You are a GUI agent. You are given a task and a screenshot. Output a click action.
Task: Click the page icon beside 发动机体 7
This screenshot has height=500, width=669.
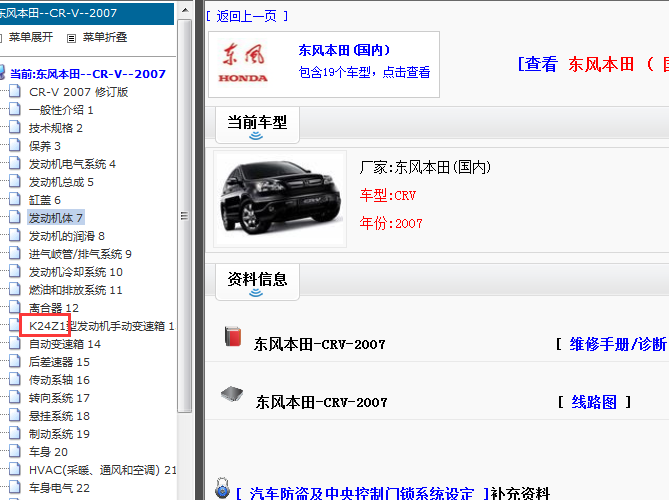click(15, 217)
